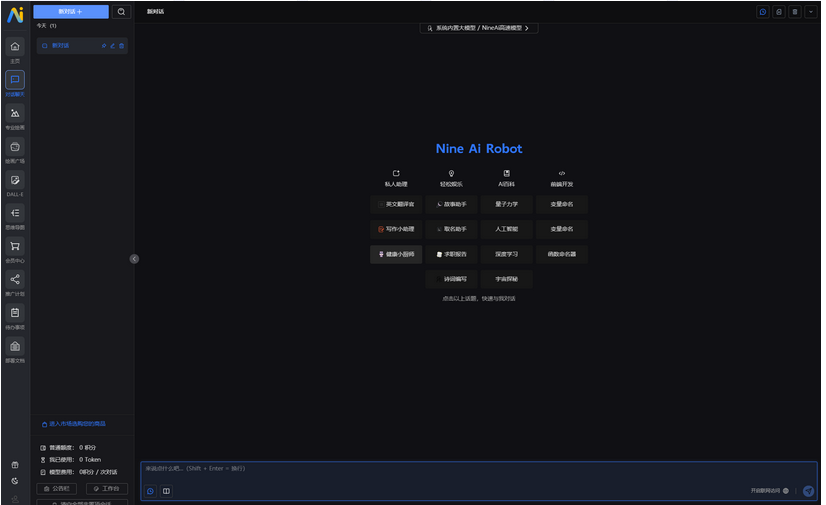Choose the 深度学习 prompt
This screenshot has width=826, height=505.
506,254
